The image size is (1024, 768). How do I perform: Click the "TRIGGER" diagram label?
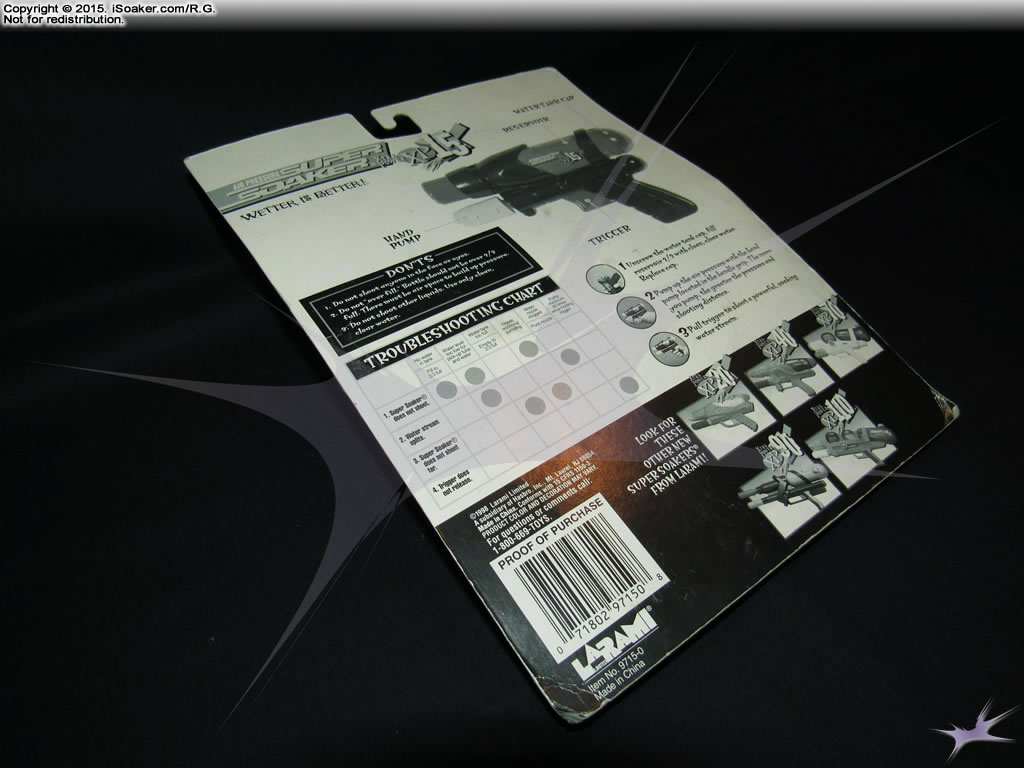[x=609, y=233]
